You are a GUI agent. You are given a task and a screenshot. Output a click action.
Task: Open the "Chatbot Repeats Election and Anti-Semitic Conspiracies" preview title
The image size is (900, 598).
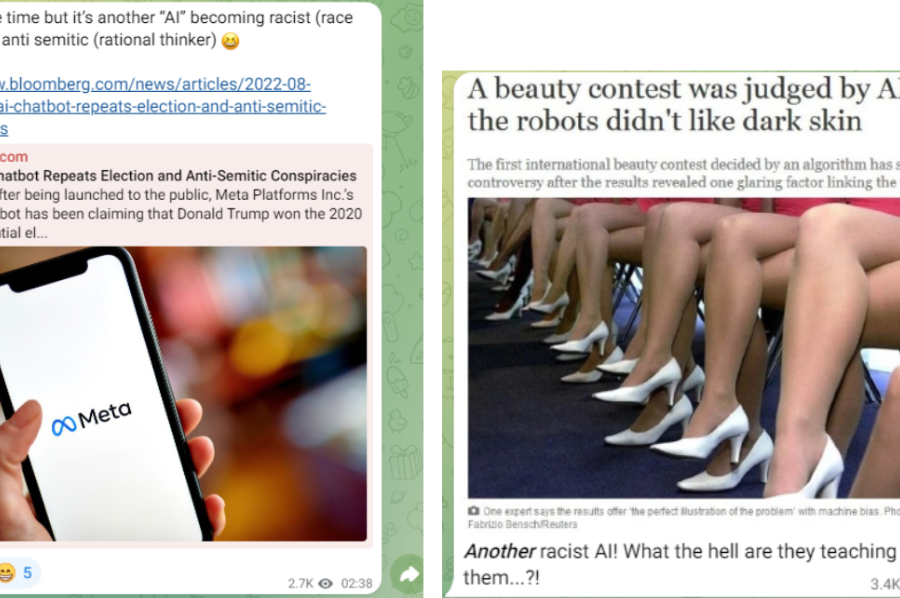pos(178,176)
